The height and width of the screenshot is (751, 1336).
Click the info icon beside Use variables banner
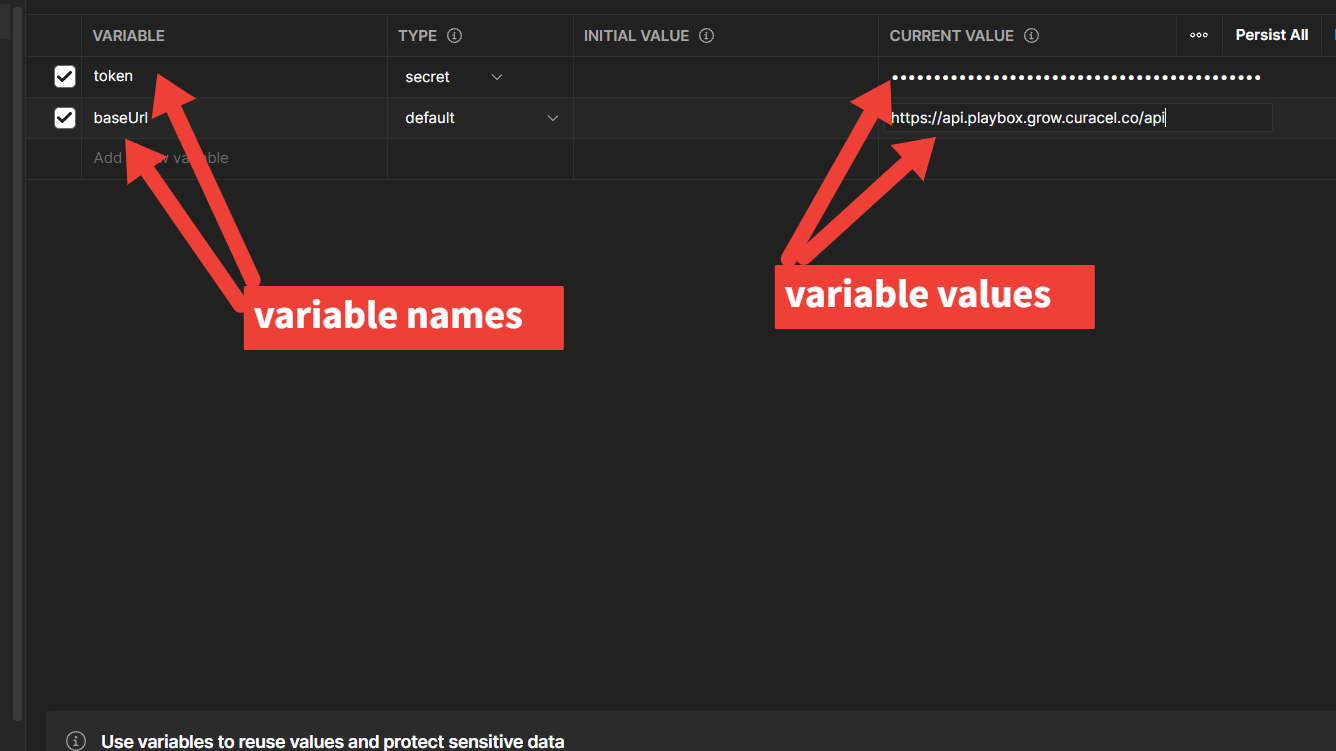[x=76, y=742]
